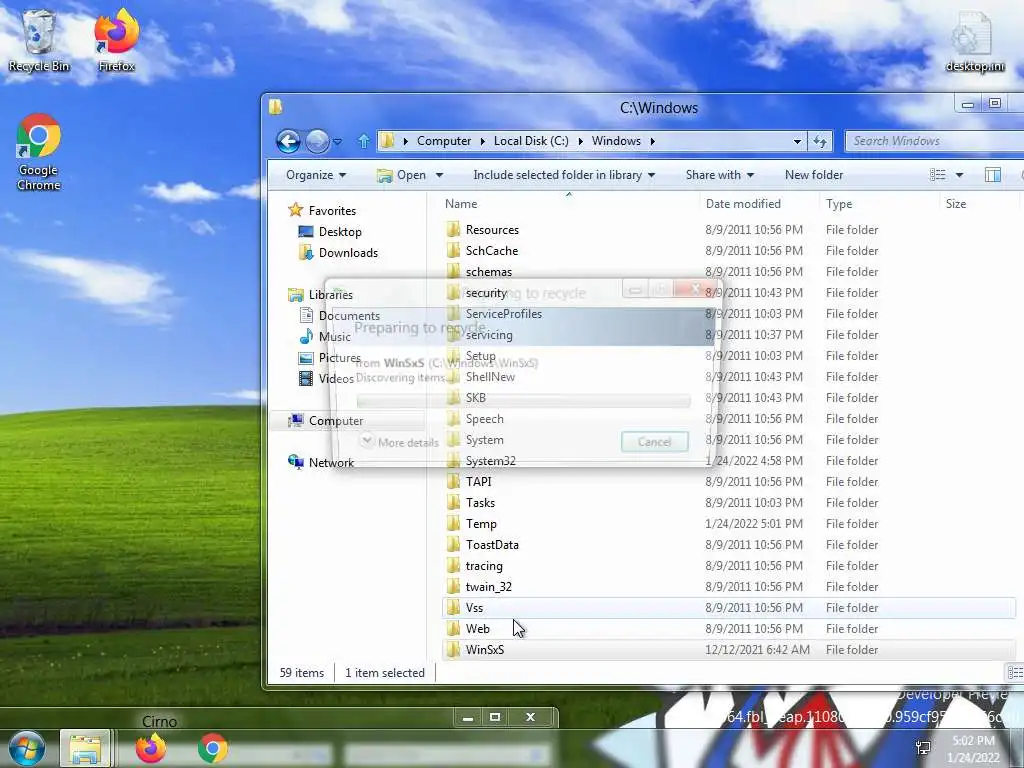Expand More details in recycle dialog

[400, 442]
